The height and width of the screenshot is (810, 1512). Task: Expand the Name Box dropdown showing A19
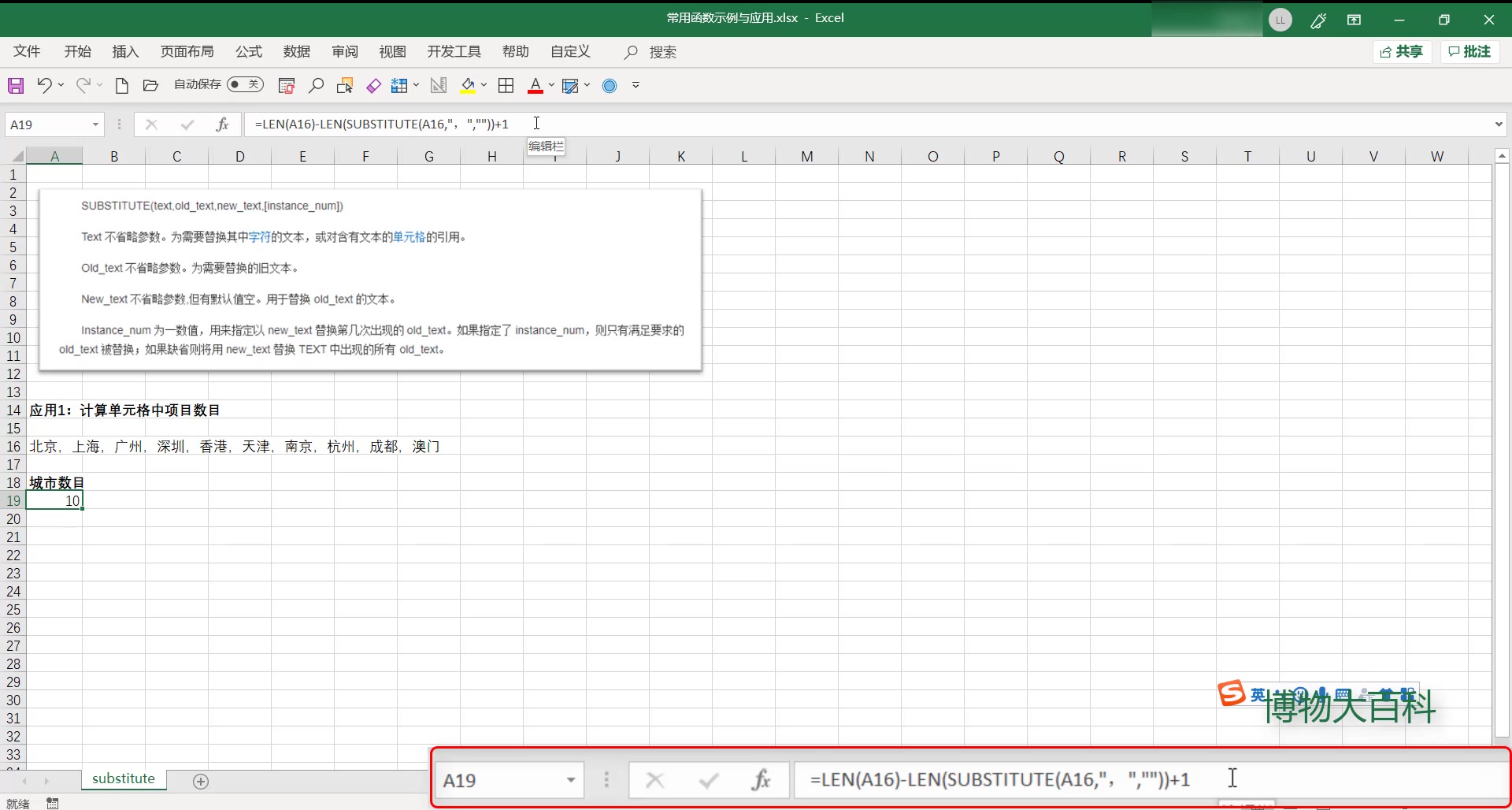click(95, 124)
